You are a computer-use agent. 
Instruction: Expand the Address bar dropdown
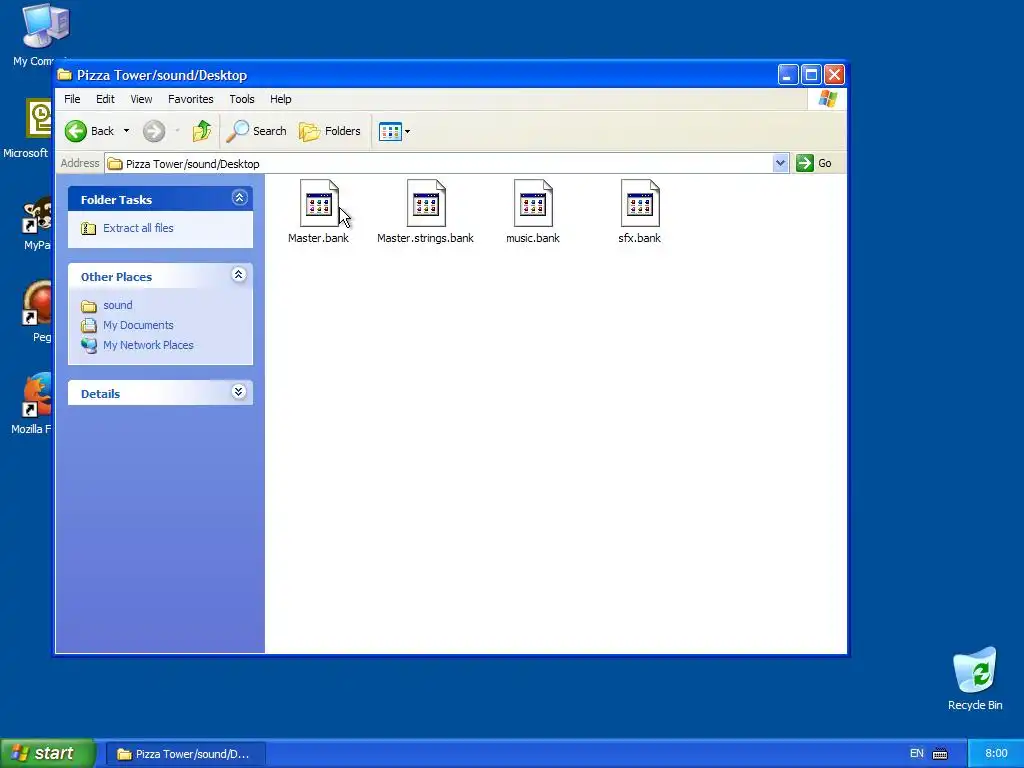click(x=780, y=163)
